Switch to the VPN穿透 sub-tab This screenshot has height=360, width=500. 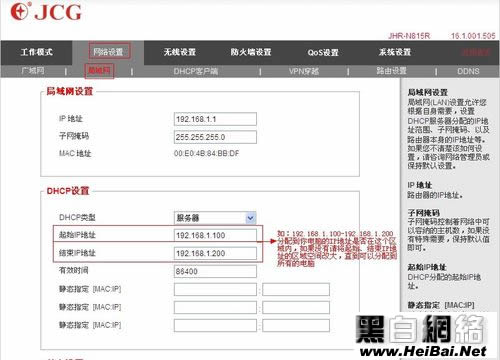304,71
